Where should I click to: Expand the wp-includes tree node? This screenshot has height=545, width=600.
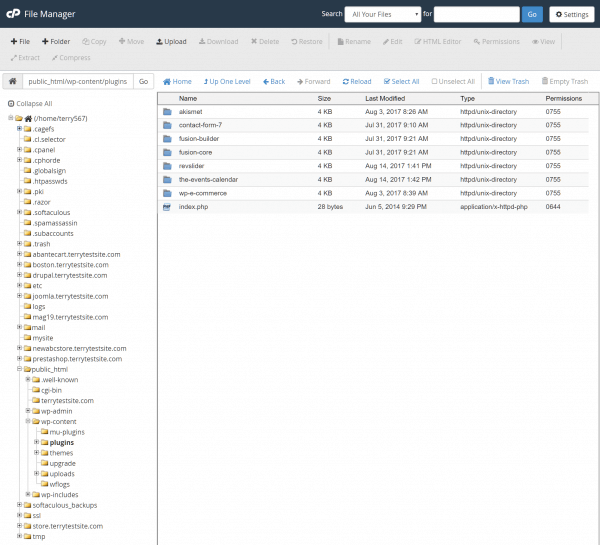pos(28,494)
